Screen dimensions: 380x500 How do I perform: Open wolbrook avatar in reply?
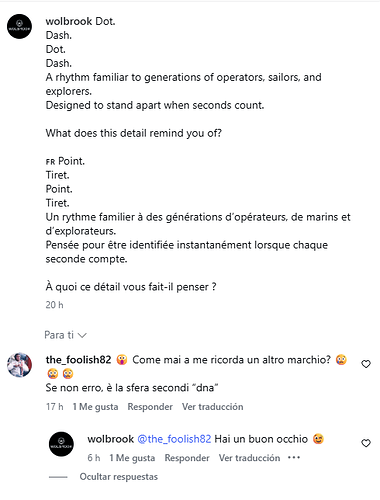[61, 444]
